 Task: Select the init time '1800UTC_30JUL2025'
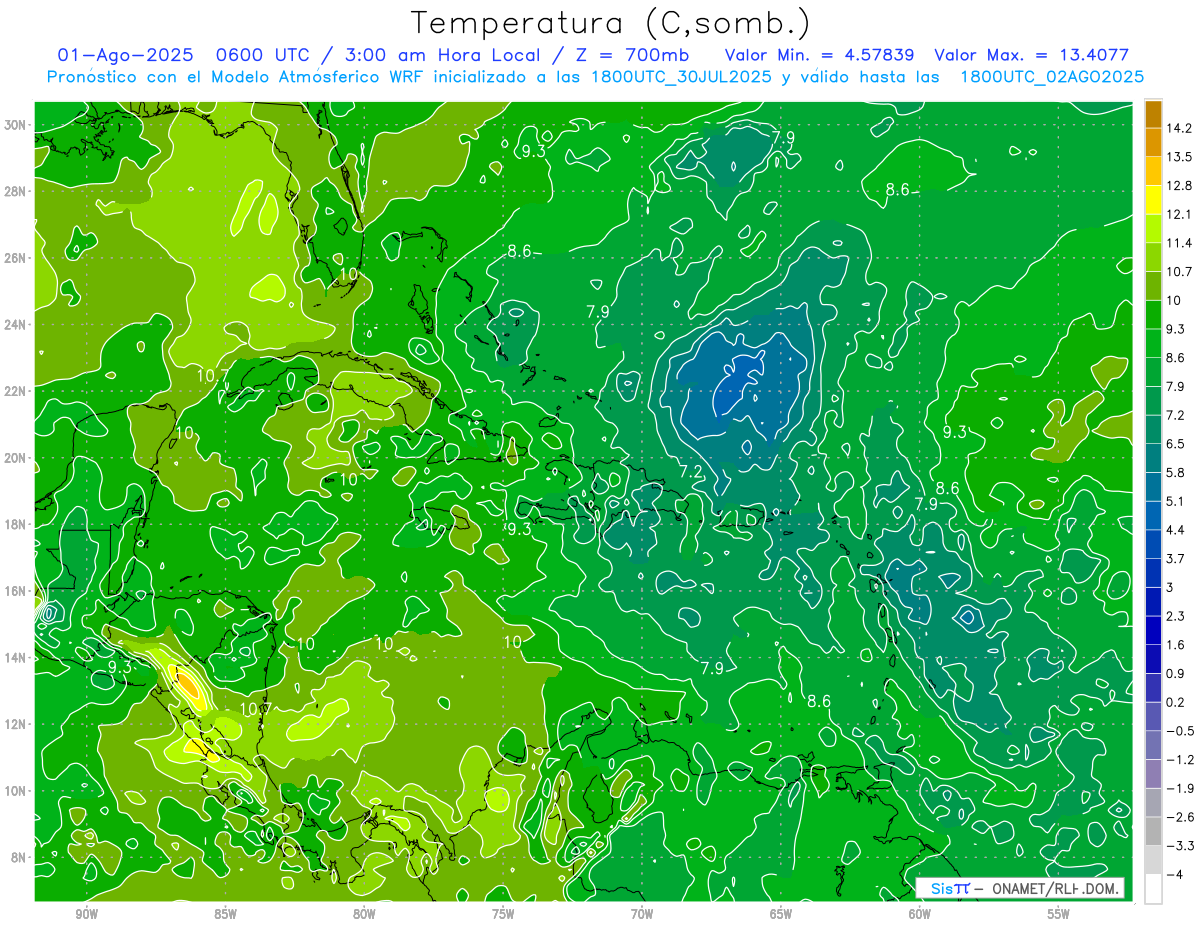coord(681,77)
